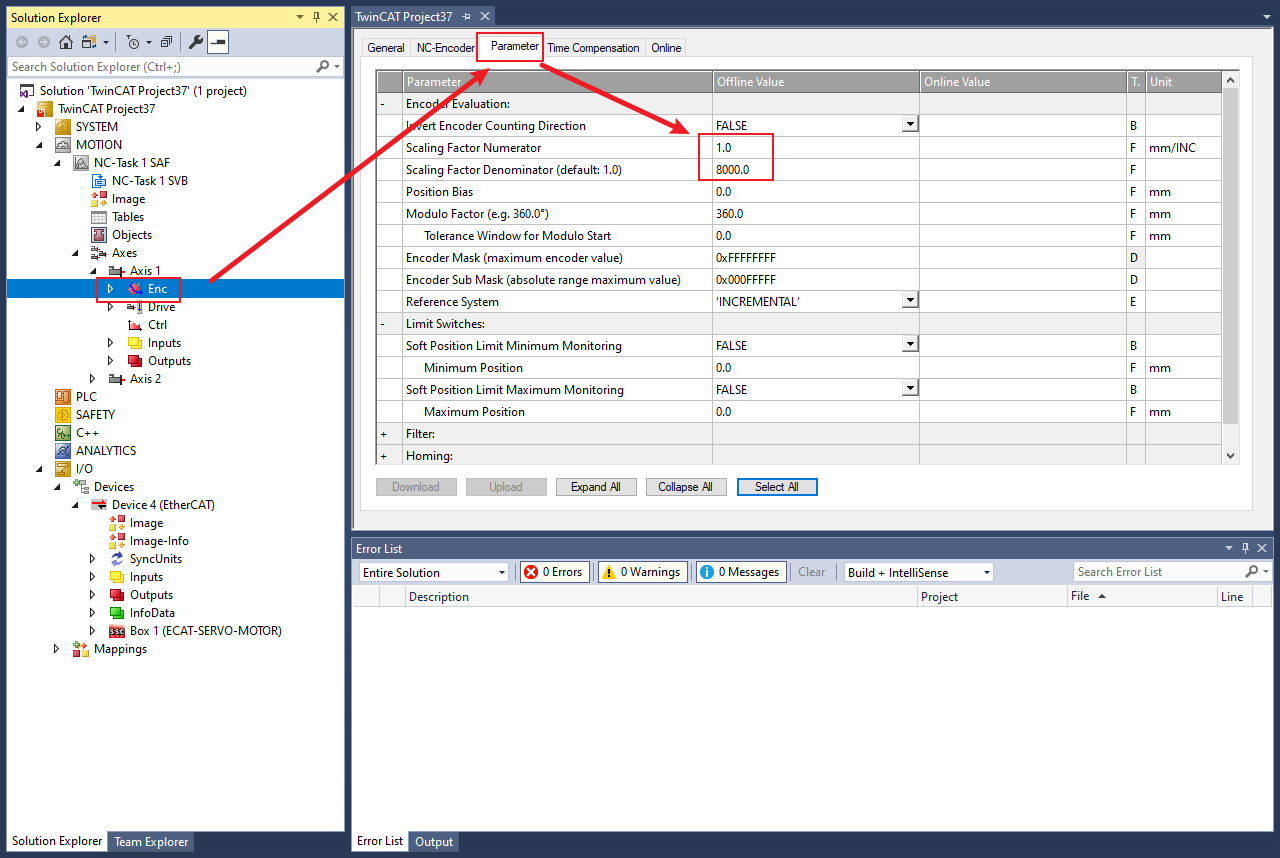Open the Entire Solution scope dropdown
The image size is (1280, 858).
click(502, 572)
